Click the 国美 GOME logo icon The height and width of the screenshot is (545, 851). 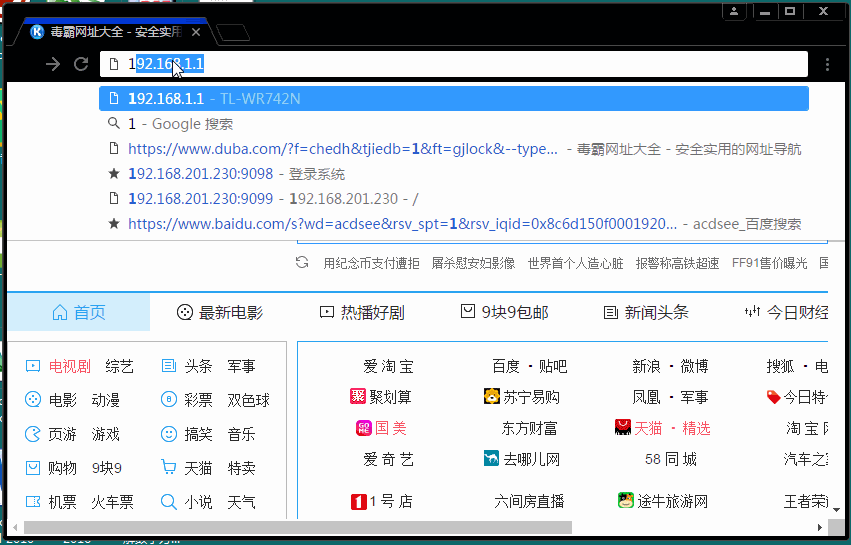coord(363,428)
